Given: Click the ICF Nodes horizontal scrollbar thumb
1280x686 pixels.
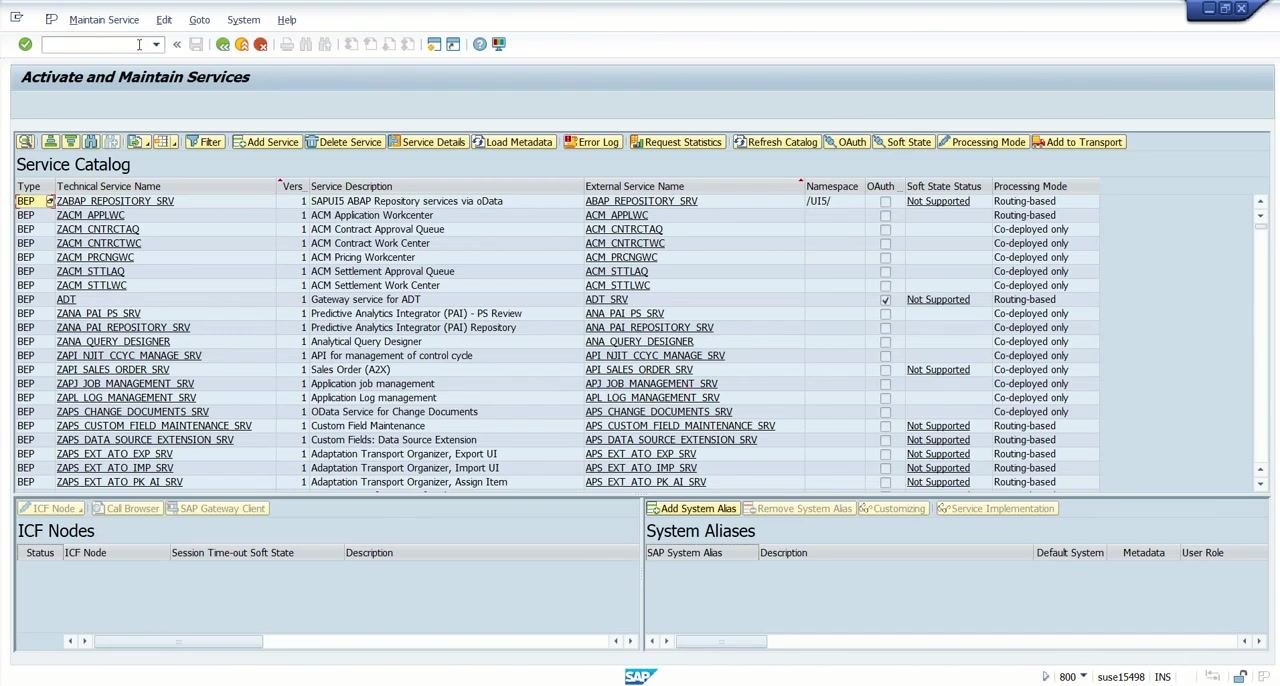Looking at the screenshot, I should point(178,641).
